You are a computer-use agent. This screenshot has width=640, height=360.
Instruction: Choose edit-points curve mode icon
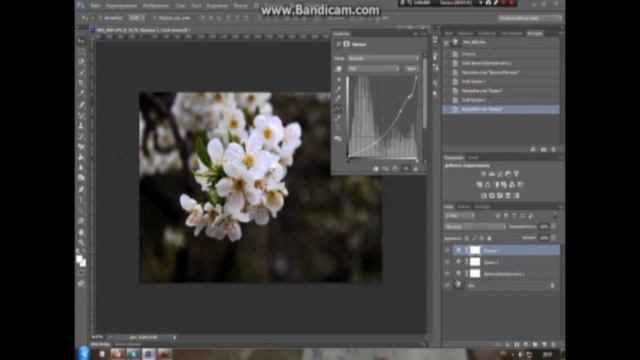[338, 109]
